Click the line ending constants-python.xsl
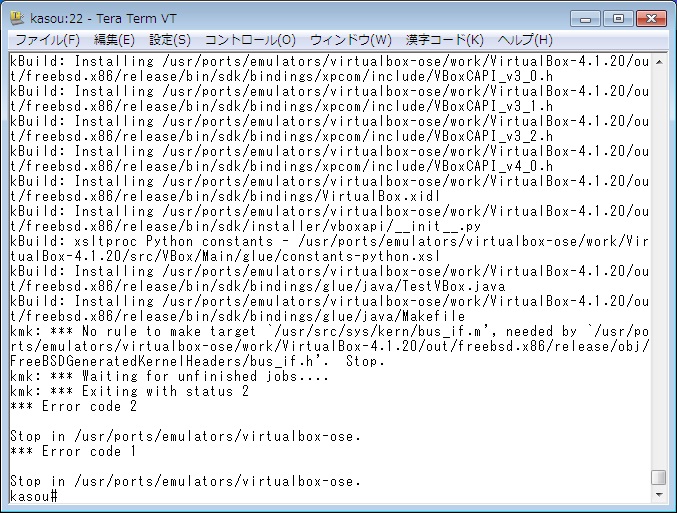 pos(225,256)
